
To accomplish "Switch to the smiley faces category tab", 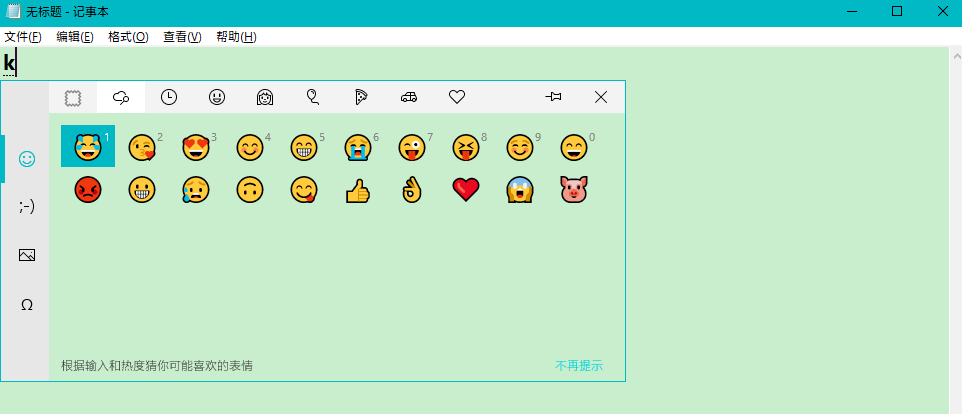I will coord(217,97).
